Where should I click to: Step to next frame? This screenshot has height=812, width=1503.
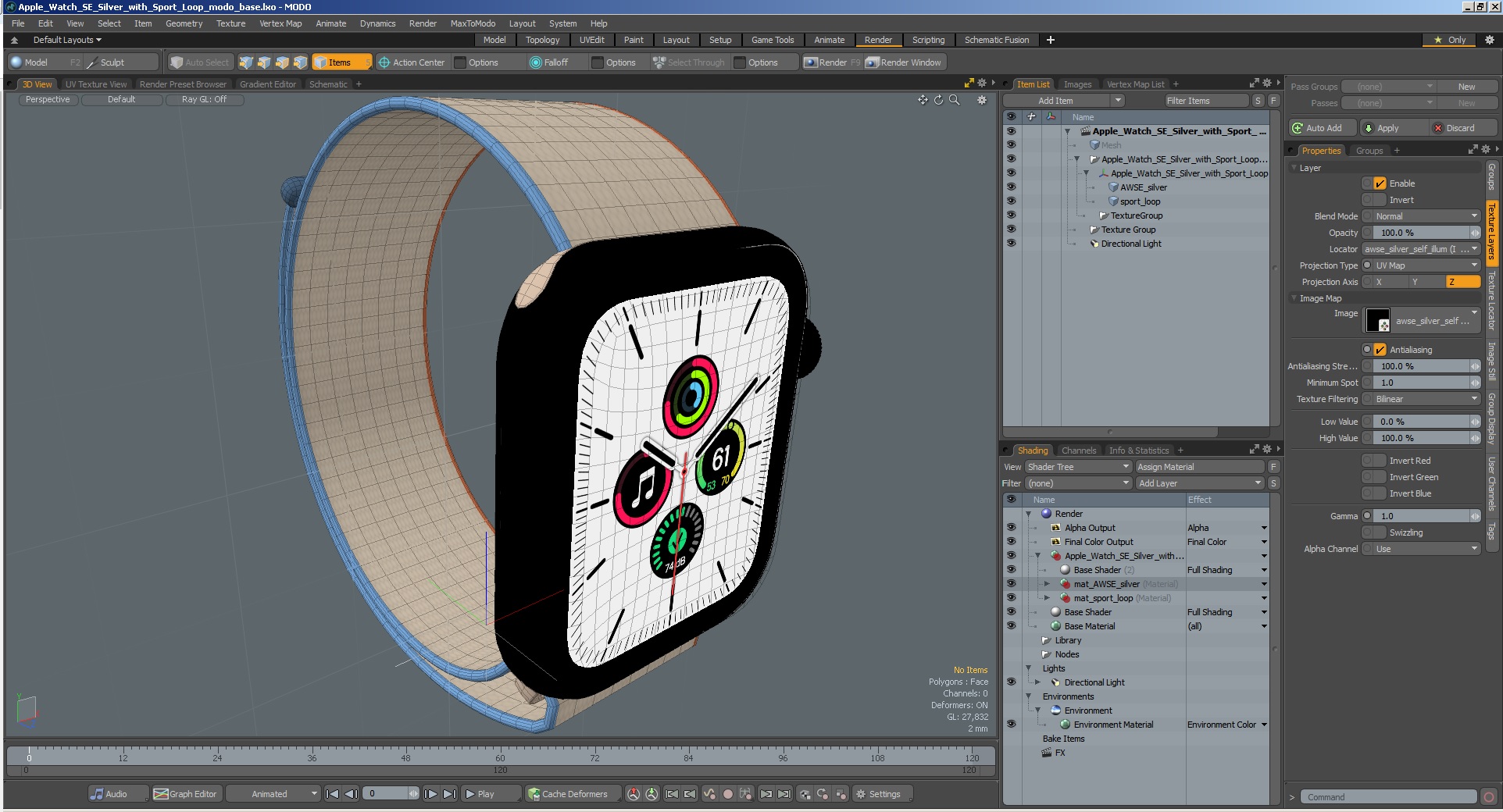point(430,794)
